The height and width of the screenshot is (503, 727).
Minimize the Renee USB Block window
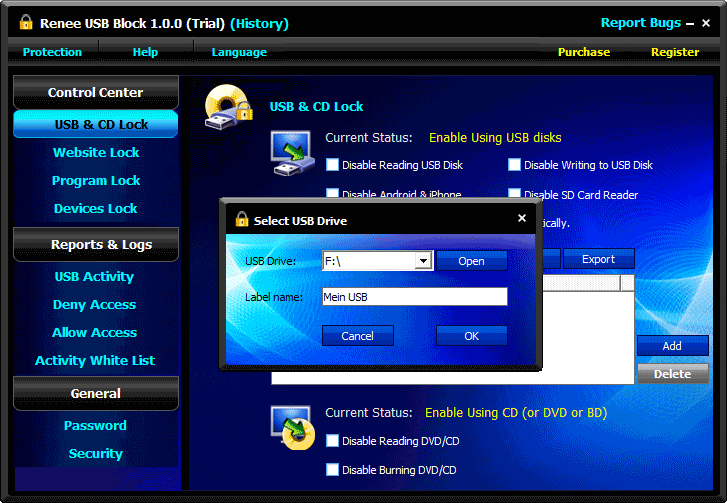[x=690, y=24]
